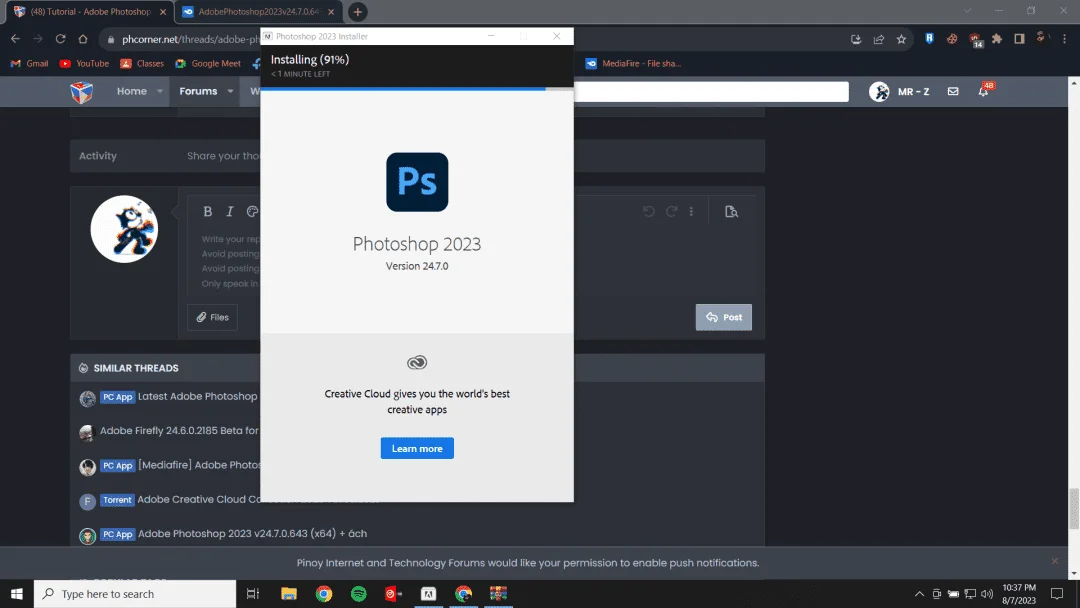Toggle Bold formatting in reply editor
1080x608 pixels.
pyautogui.click(x=207, y=211)
